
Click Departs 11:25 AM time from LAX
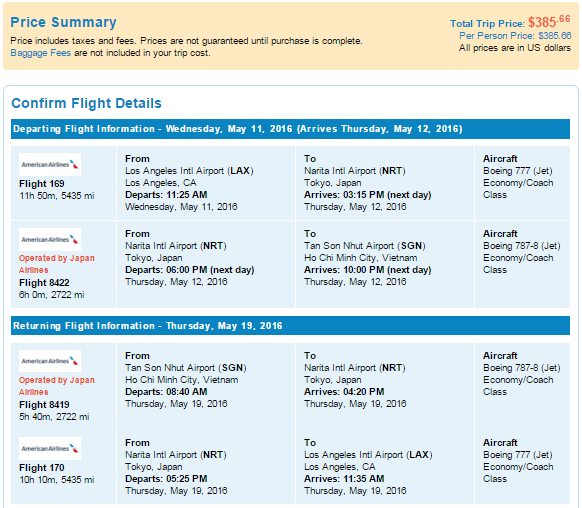[166, 195]
